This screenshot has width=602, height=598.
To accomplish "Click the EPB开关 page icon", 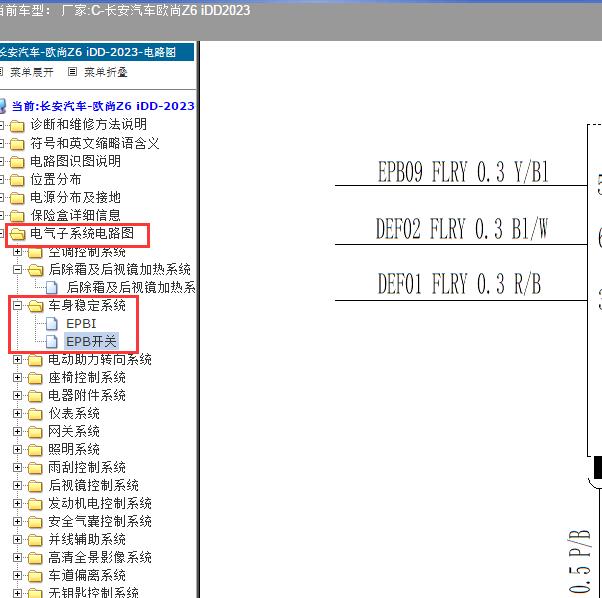I will coord(51,342).
